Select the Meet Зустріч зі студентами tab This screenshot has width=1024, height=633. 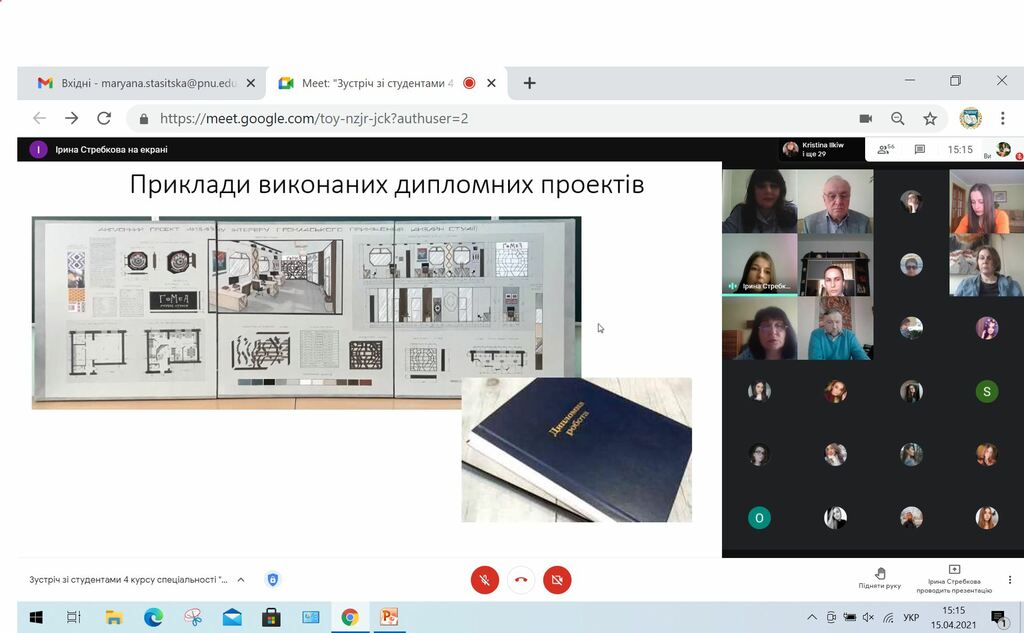coord(370,84)
